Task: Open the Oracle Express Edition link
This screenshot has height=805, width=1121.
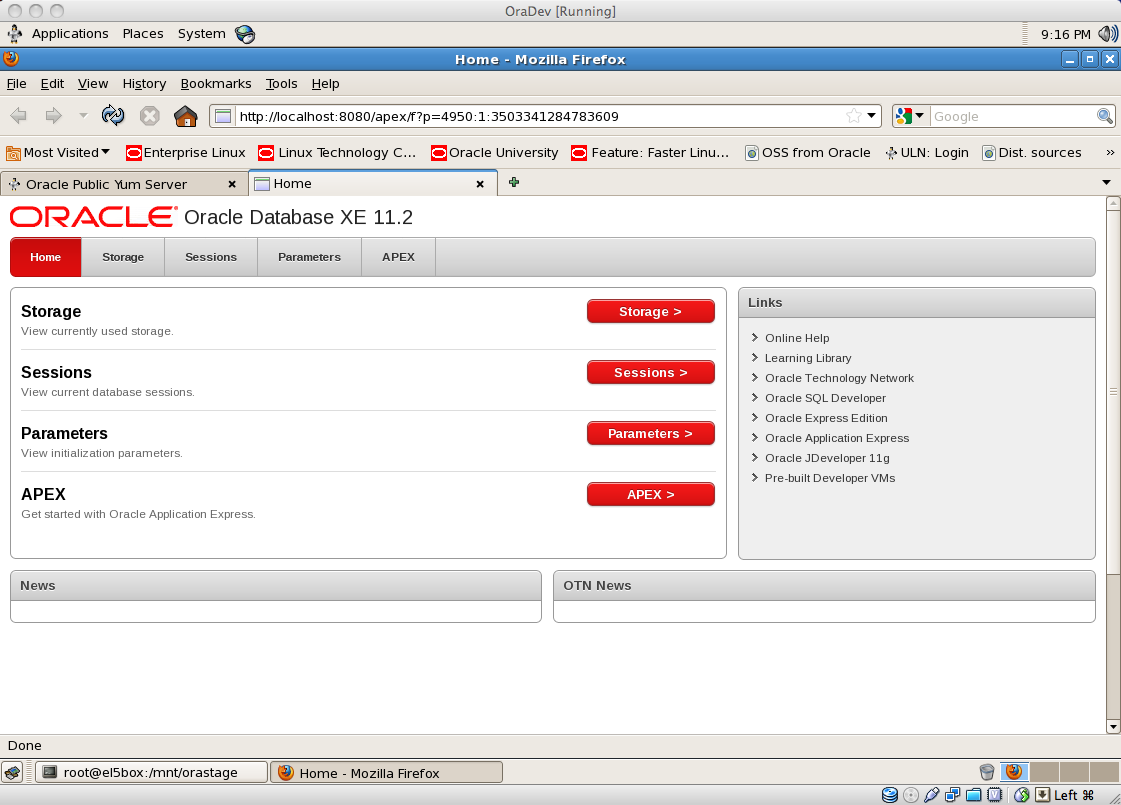Action: point(826,418)
